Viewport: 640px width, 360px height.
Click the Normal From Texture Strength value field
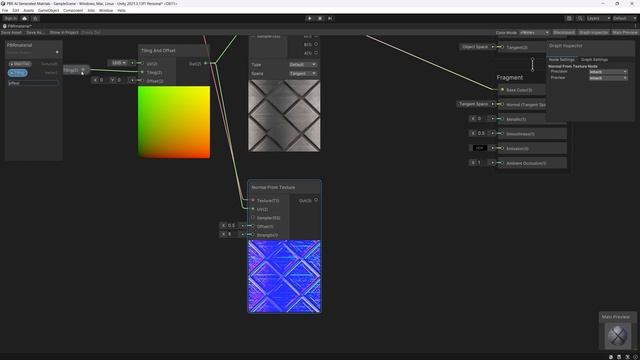coord(231,234)
